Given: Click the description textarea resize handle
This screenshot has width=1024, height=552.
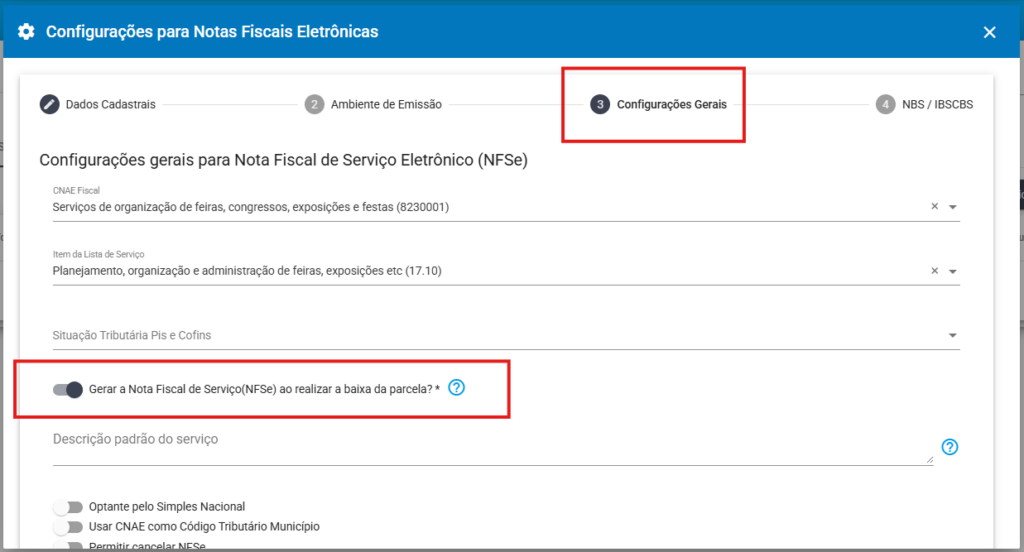Looking at the screenshot, I should click(929, 459).
